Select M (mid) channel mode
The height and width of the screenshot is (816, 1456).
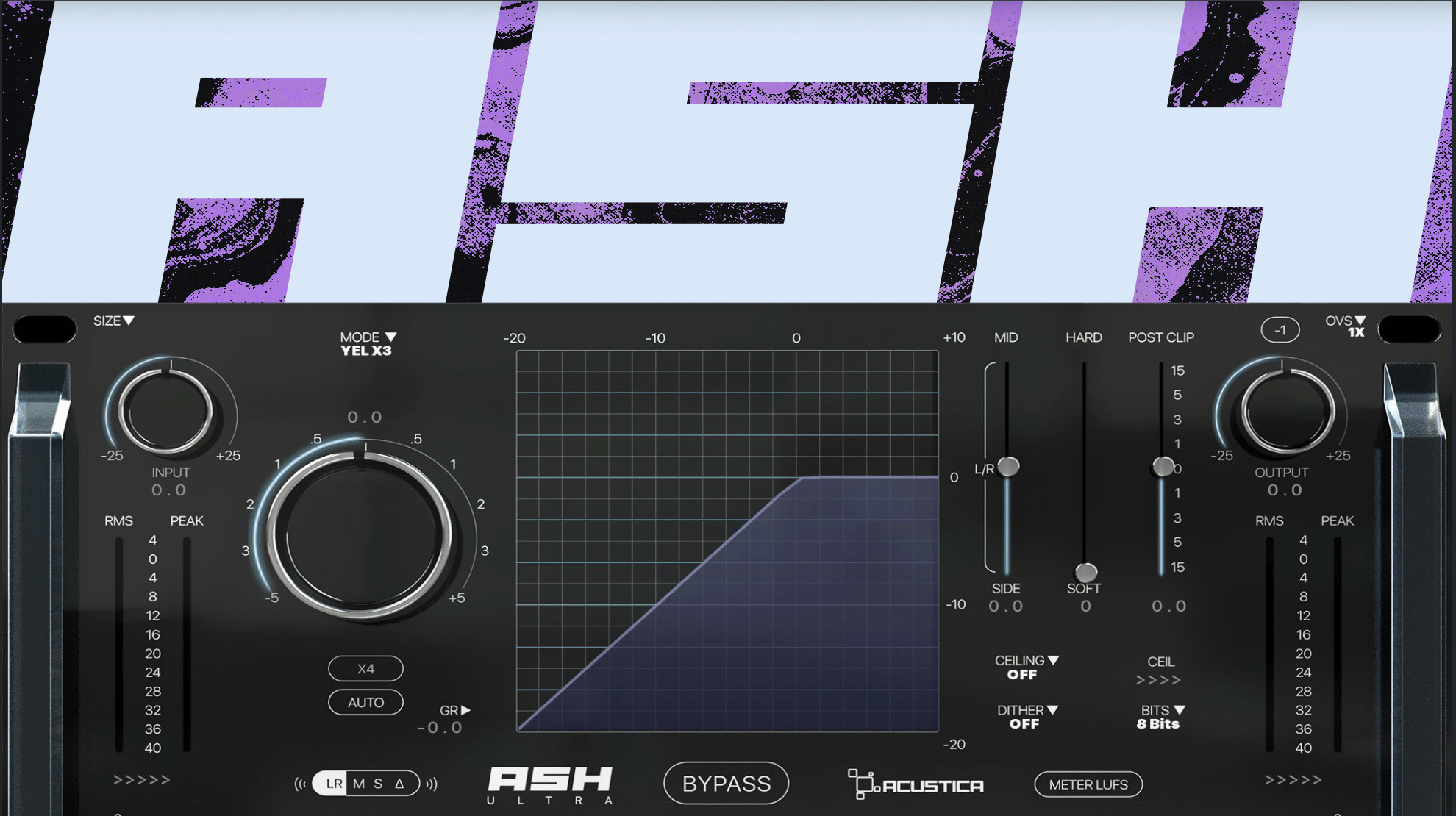click(359, 784)
